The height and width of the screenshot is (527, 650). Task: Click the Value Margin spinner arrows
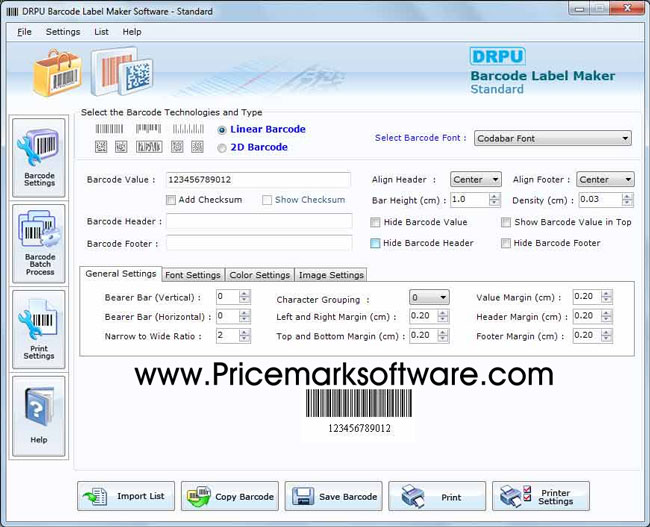(x=606, y=296)
